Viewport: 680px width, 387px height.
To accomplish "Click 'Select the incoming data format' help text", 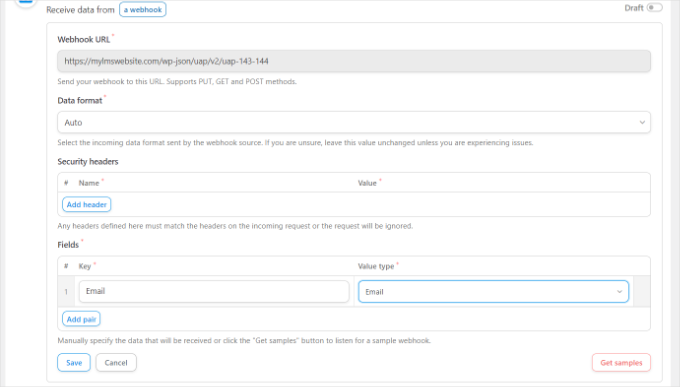I will click(295, 143).
